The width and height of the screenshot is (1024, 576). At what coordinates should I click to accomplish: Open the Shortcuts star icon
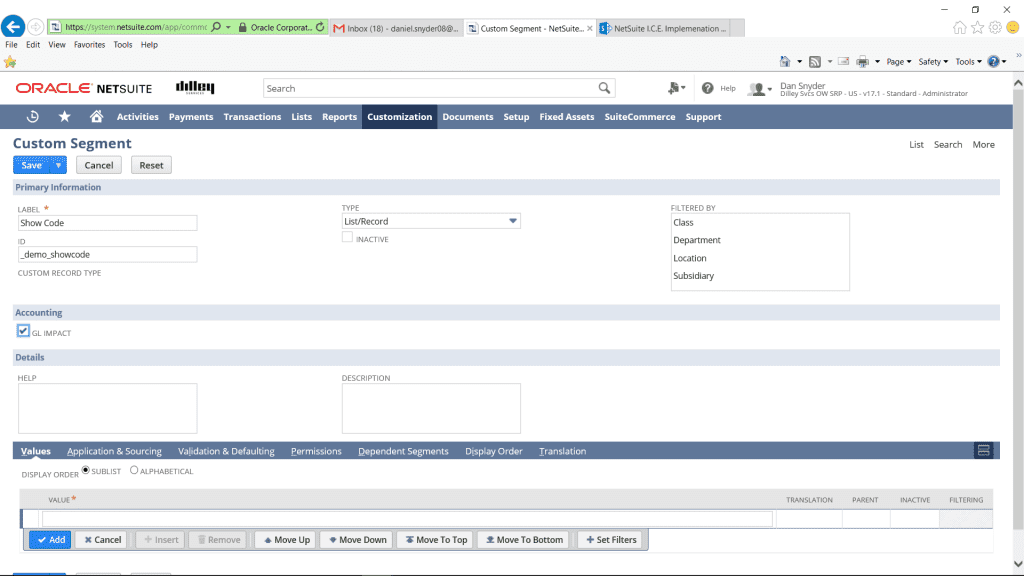(64, 117)
